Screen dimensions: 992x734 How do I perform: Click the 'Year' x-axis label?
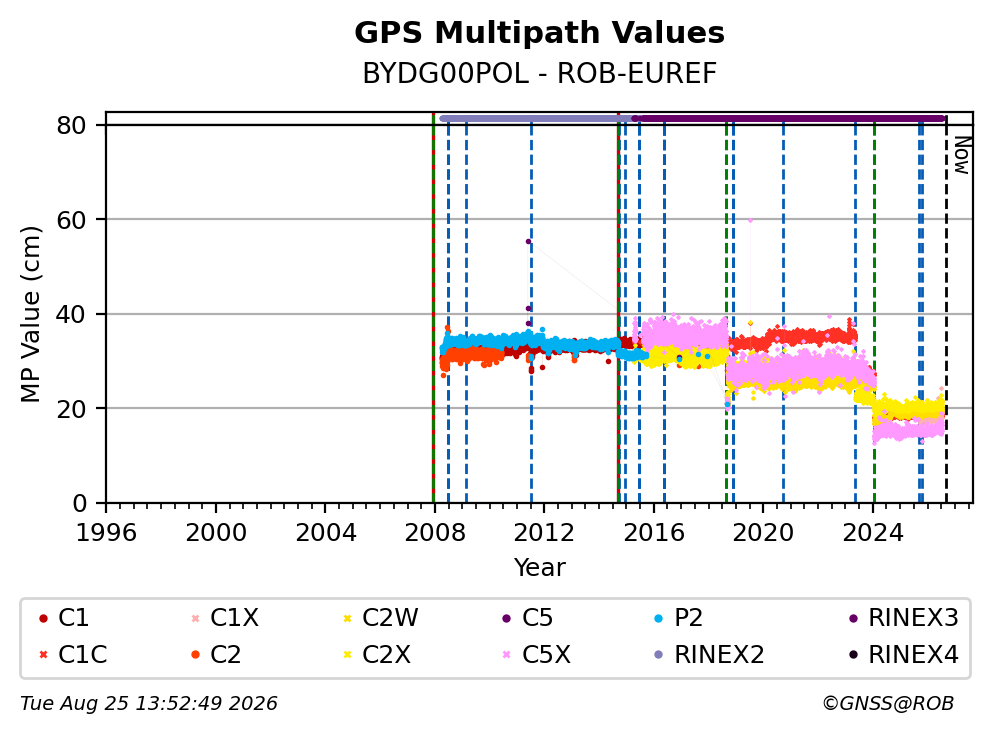[x=539, y=568]
